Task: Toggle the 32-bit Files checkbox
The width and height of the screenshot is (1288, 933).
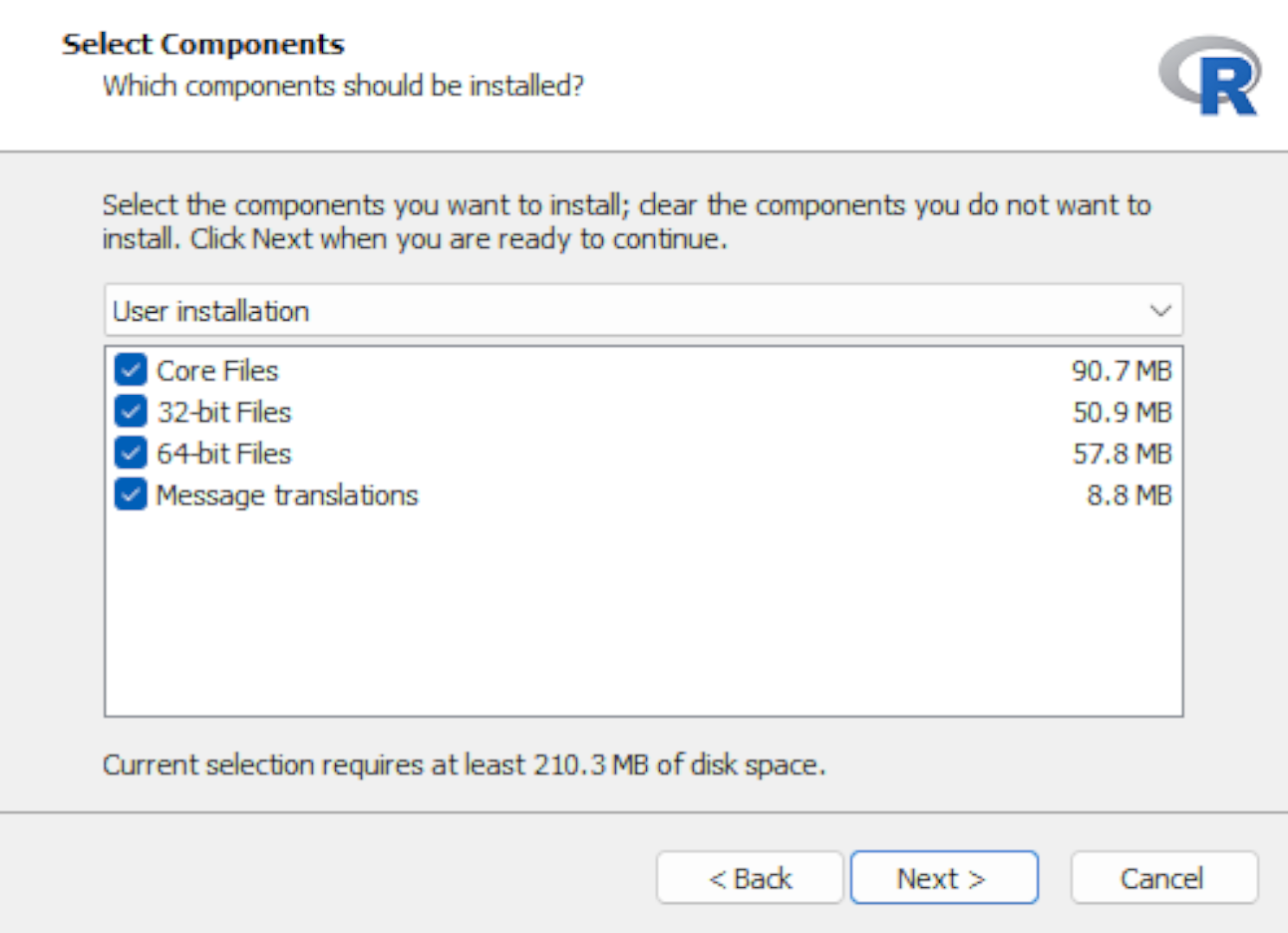Action: (x=131, y=411)
